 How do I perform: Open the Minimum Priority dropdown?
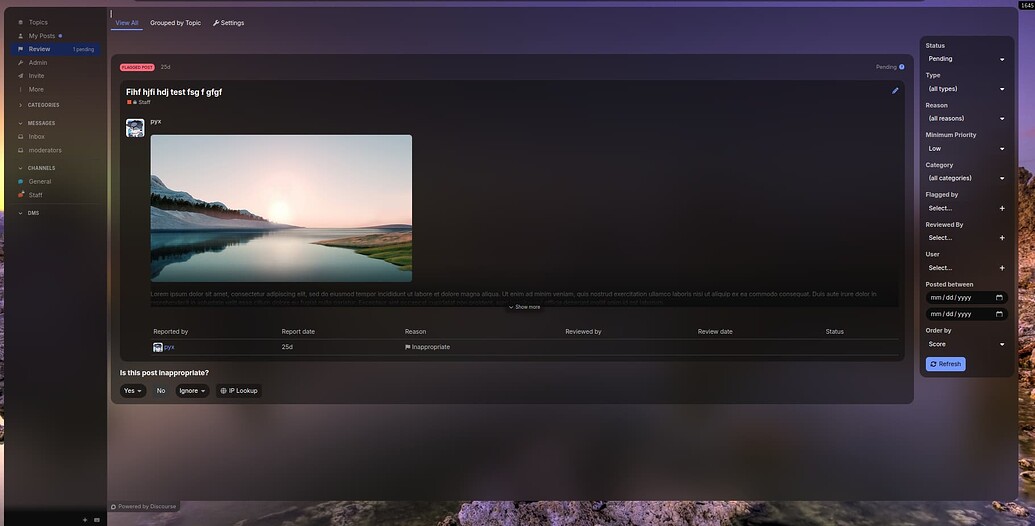tap(966, 148)
